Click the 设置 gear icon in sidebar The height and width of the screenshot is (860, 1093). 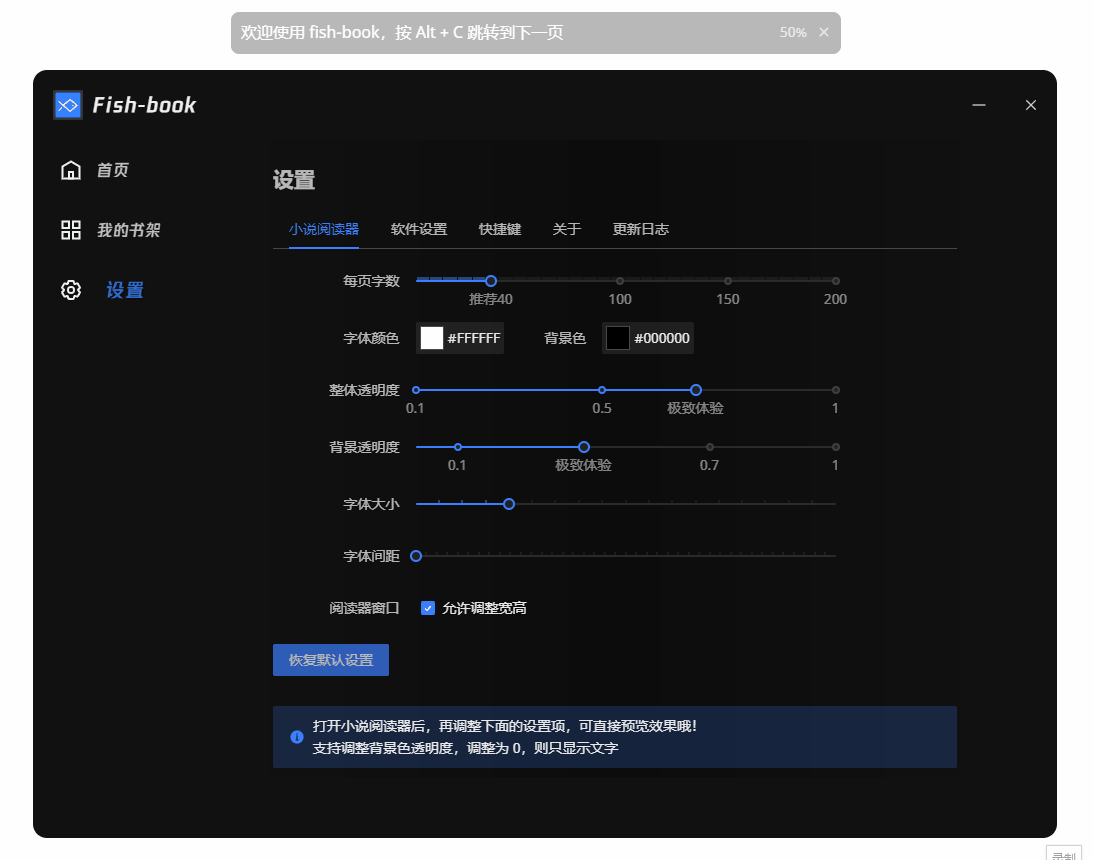pyautogui.click(x=70, y=290)
